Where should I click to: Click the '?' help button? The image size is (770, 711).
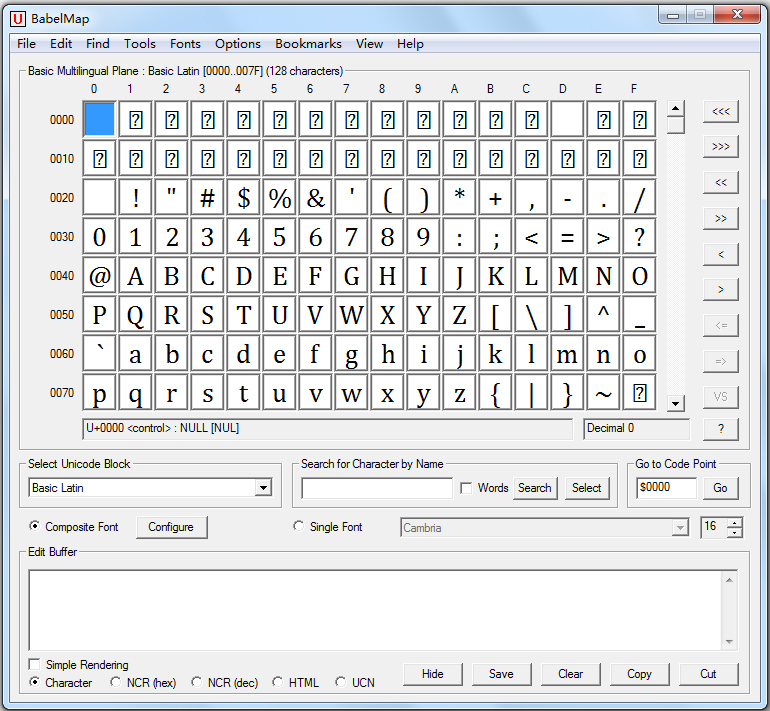pyautogui.click(x=720, y=429)
